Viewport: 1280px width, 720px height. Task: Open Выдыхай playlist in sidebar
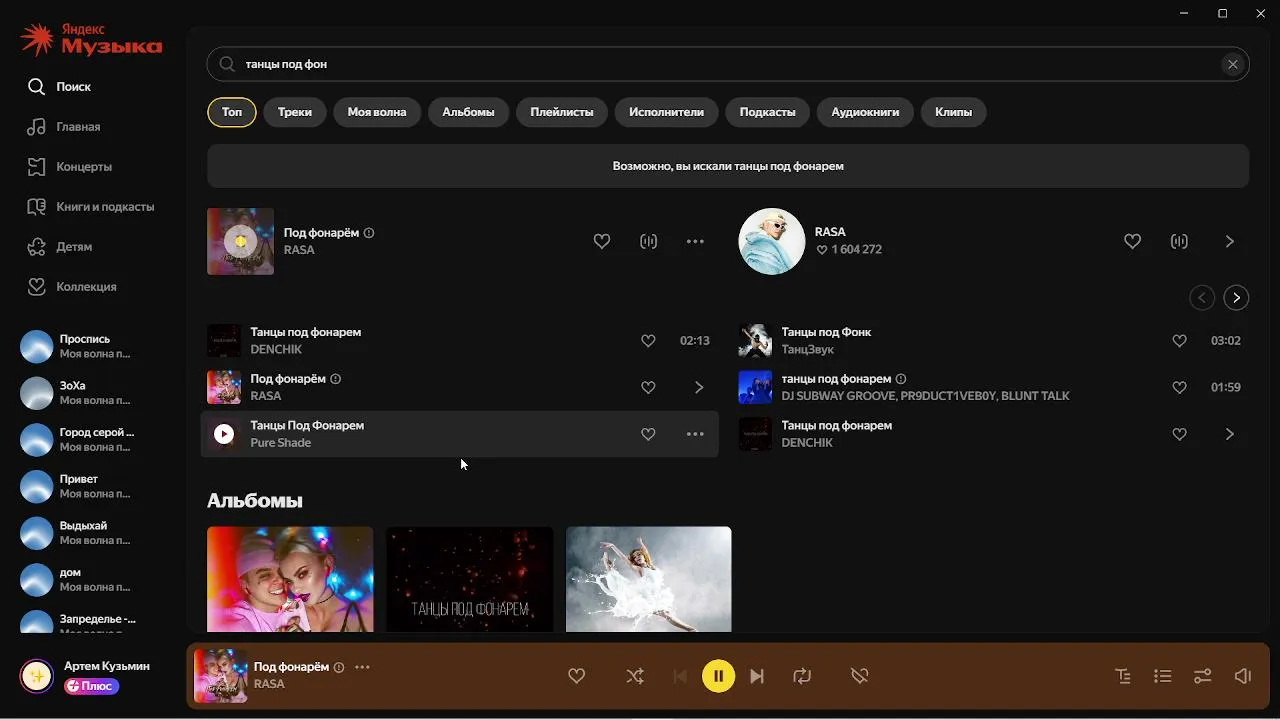coord(80,533)
